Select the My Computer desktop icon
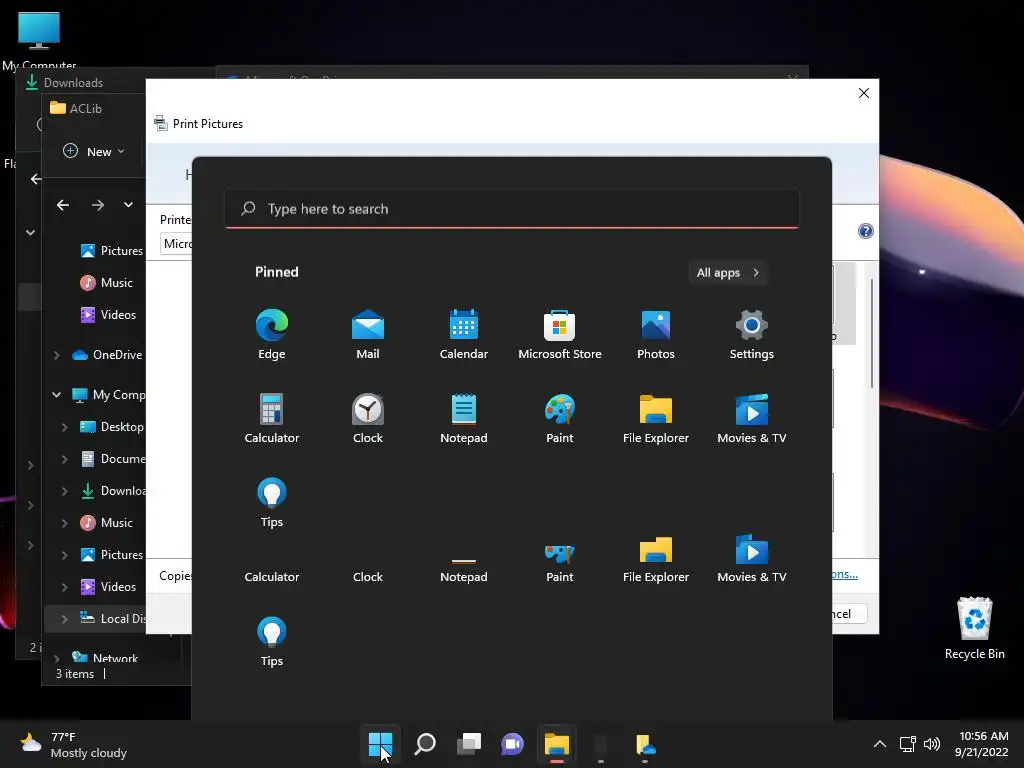This screenshot has width=1024, height=768. 39,40
